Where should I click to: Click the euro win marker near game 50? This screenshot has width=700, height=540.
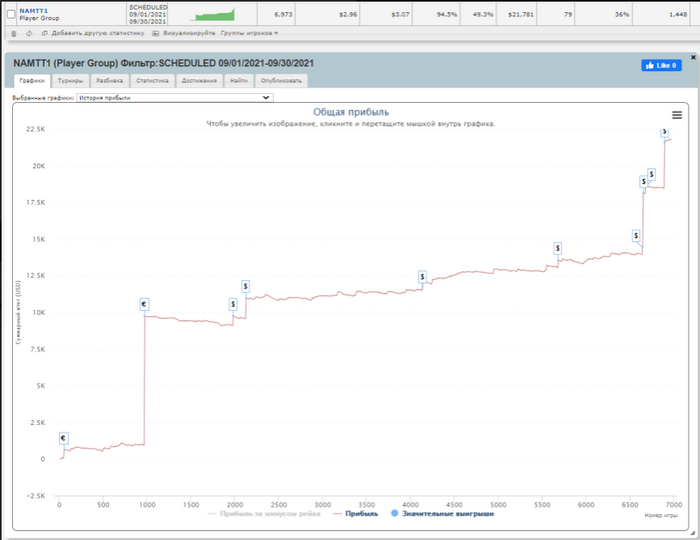click(63, 438)
